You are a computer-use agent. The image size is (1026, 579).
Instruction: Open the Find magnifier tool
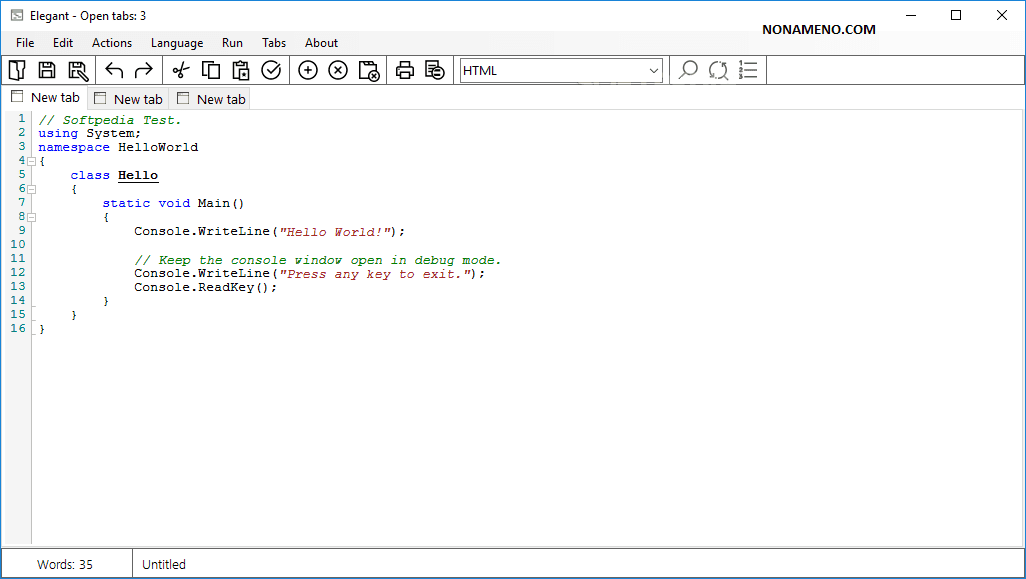coord(688,70)
